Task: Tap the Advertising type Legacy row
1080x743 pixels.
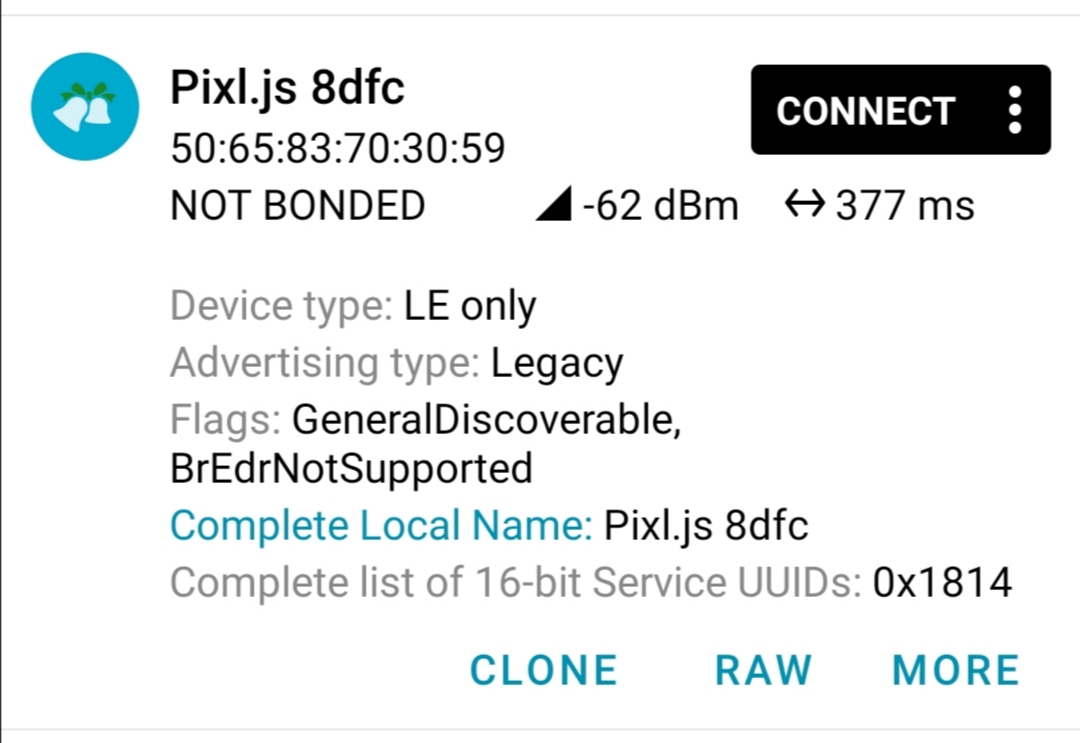Action: pyautogui.click(x=397, y=363)
